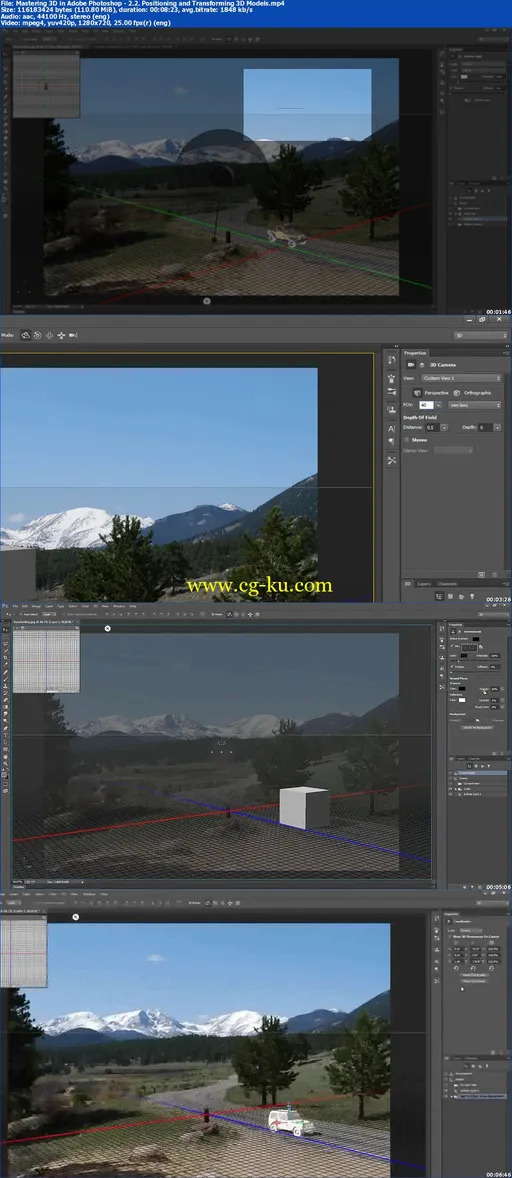Filter 3D panel by meshes, 00:03:26 frame

tap(450, 597)
